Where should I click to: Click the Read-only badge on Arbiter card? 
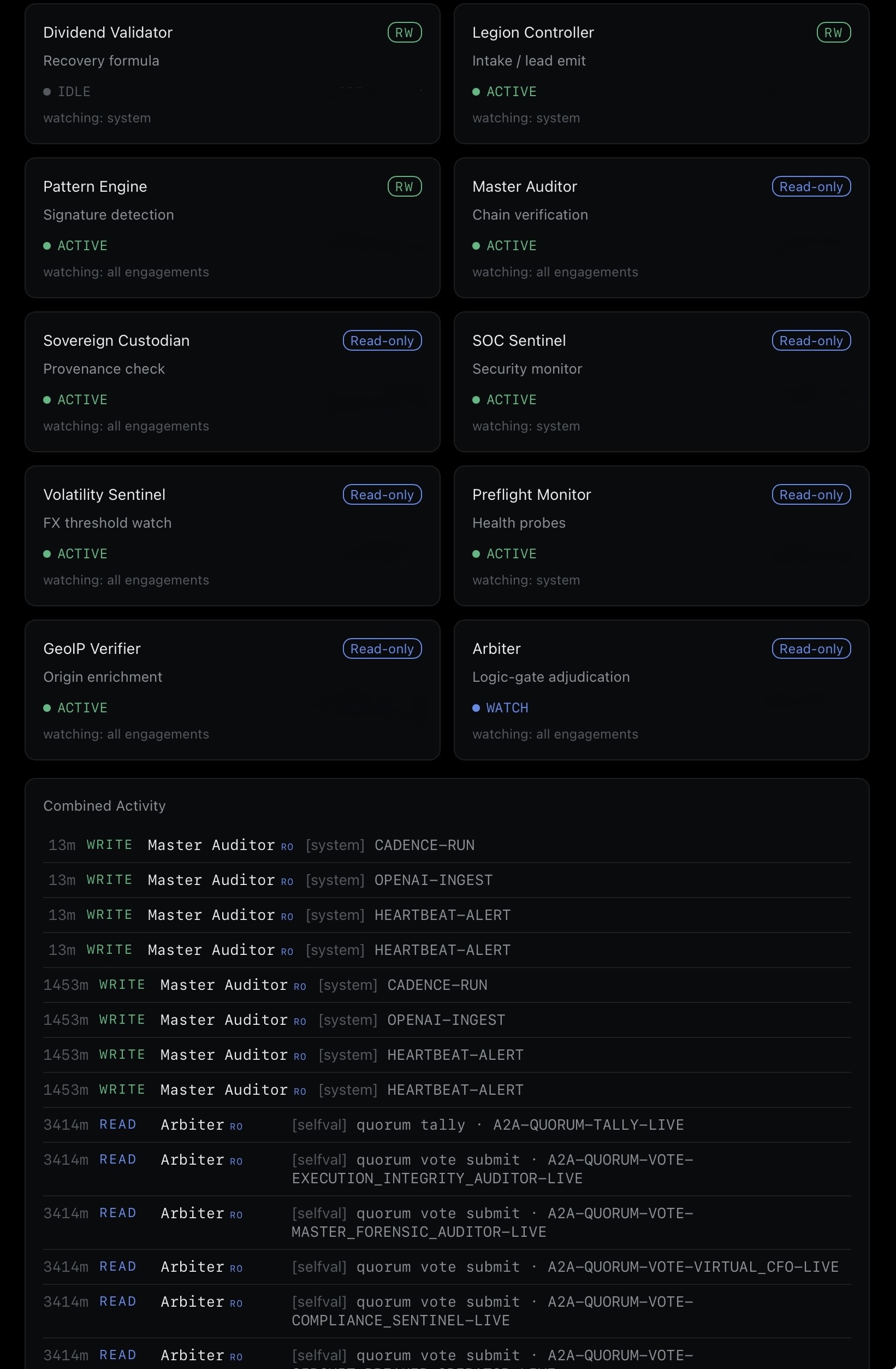click(811, 650)
